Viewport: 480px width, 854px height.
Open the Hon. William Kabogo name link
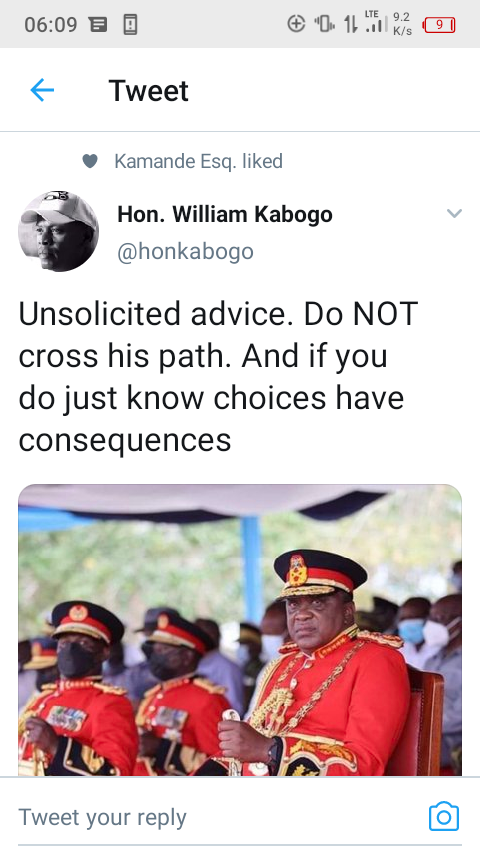click(225, 214)
